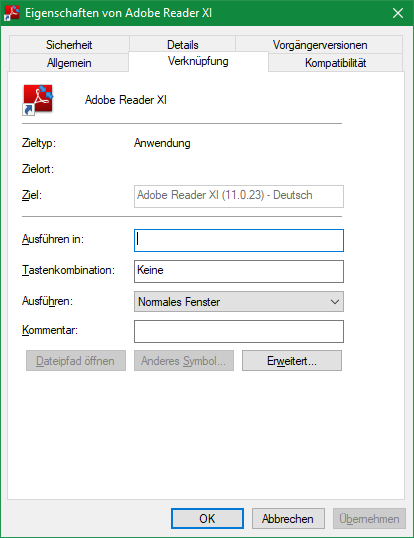Viewport: 414px width, 538px height.
Task: Click the Übernehmen button
Action: pos(369,518)
